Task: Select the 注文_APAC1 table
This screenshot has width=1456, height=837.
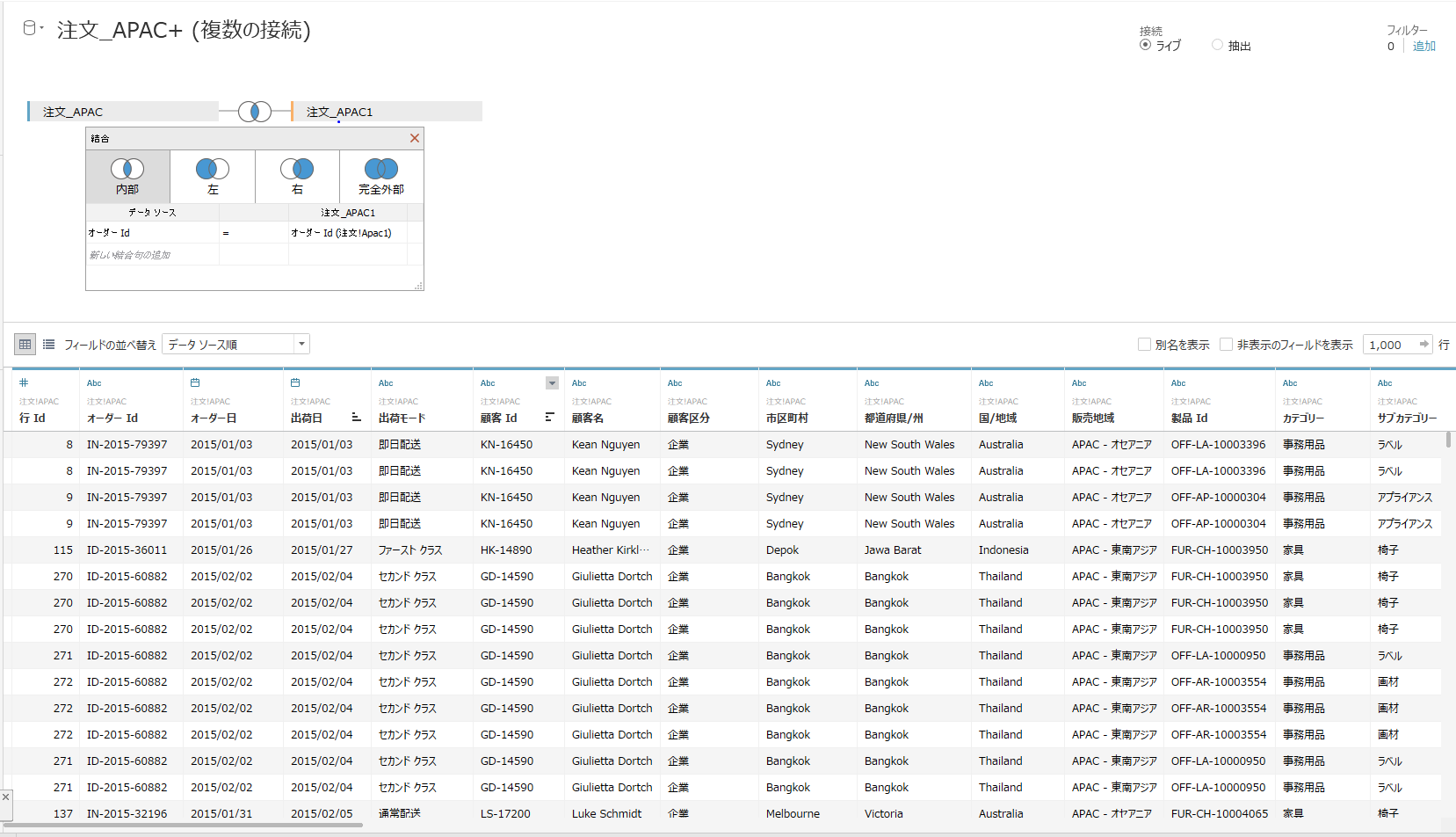Action: pos(387,112)
